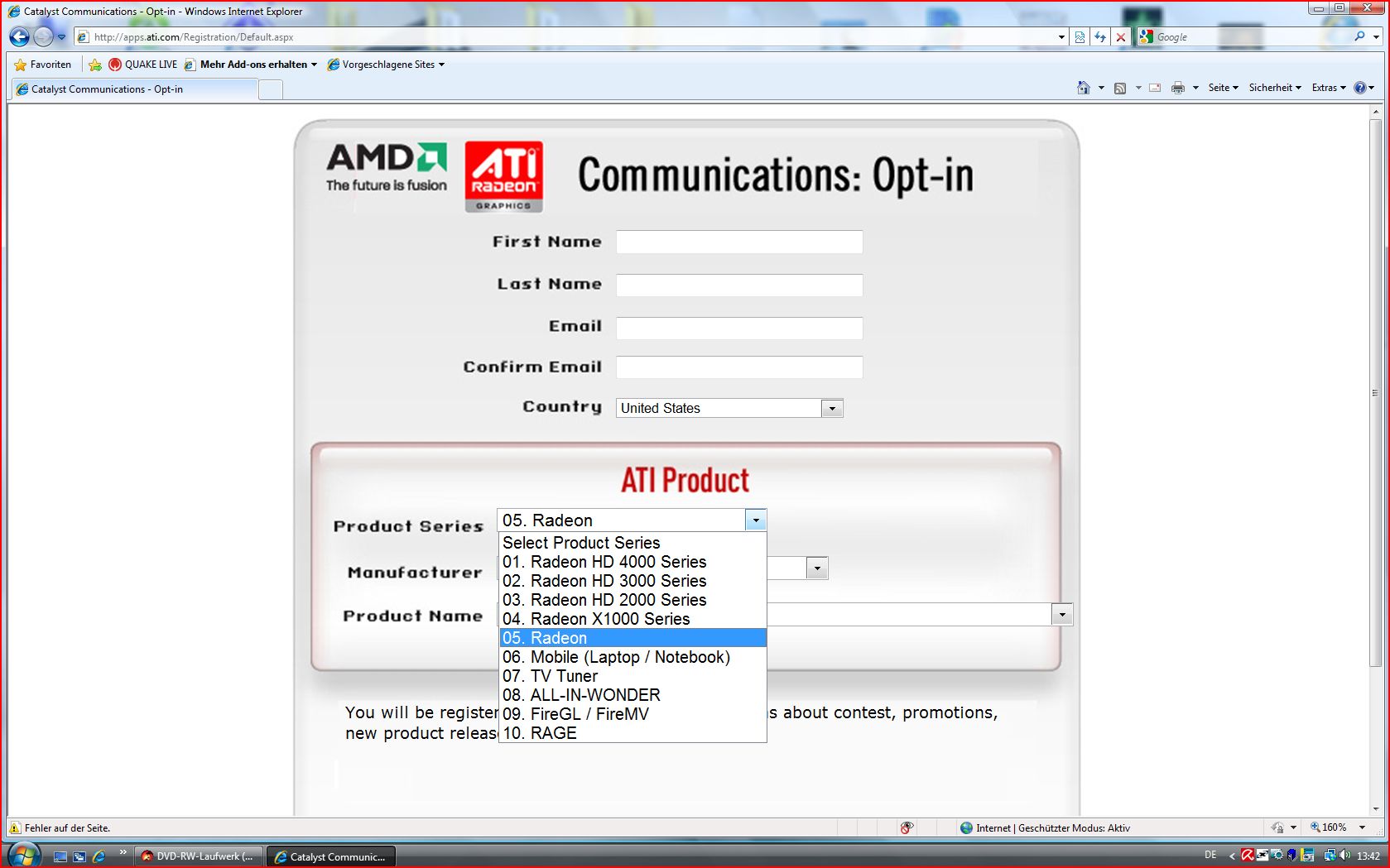Collapse the Product Series dropdown arrow
Screen dimensions: 1390x868
pos(755,520)
